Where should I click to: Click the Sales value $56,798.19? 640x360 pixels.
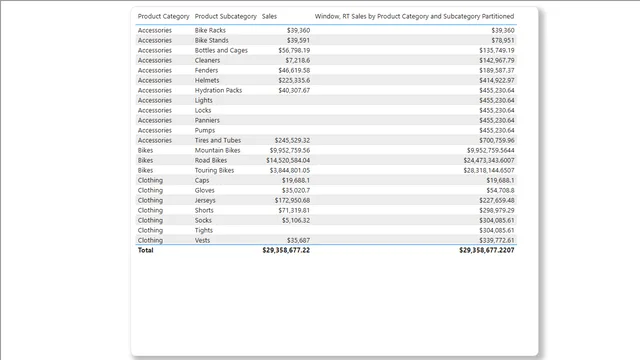294,50
